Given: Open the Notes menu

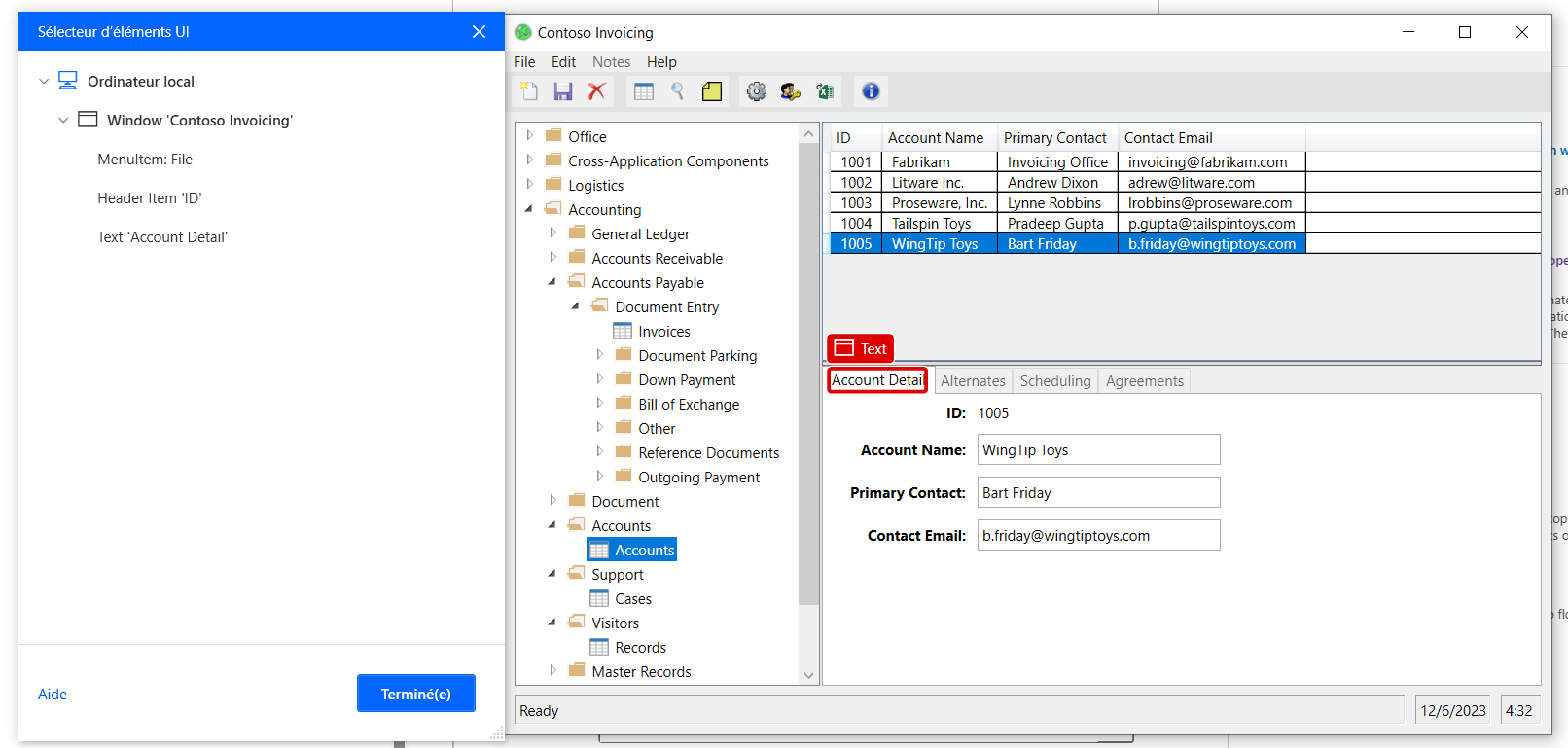Looking at the screenshot, I should [x=611, y=62].
